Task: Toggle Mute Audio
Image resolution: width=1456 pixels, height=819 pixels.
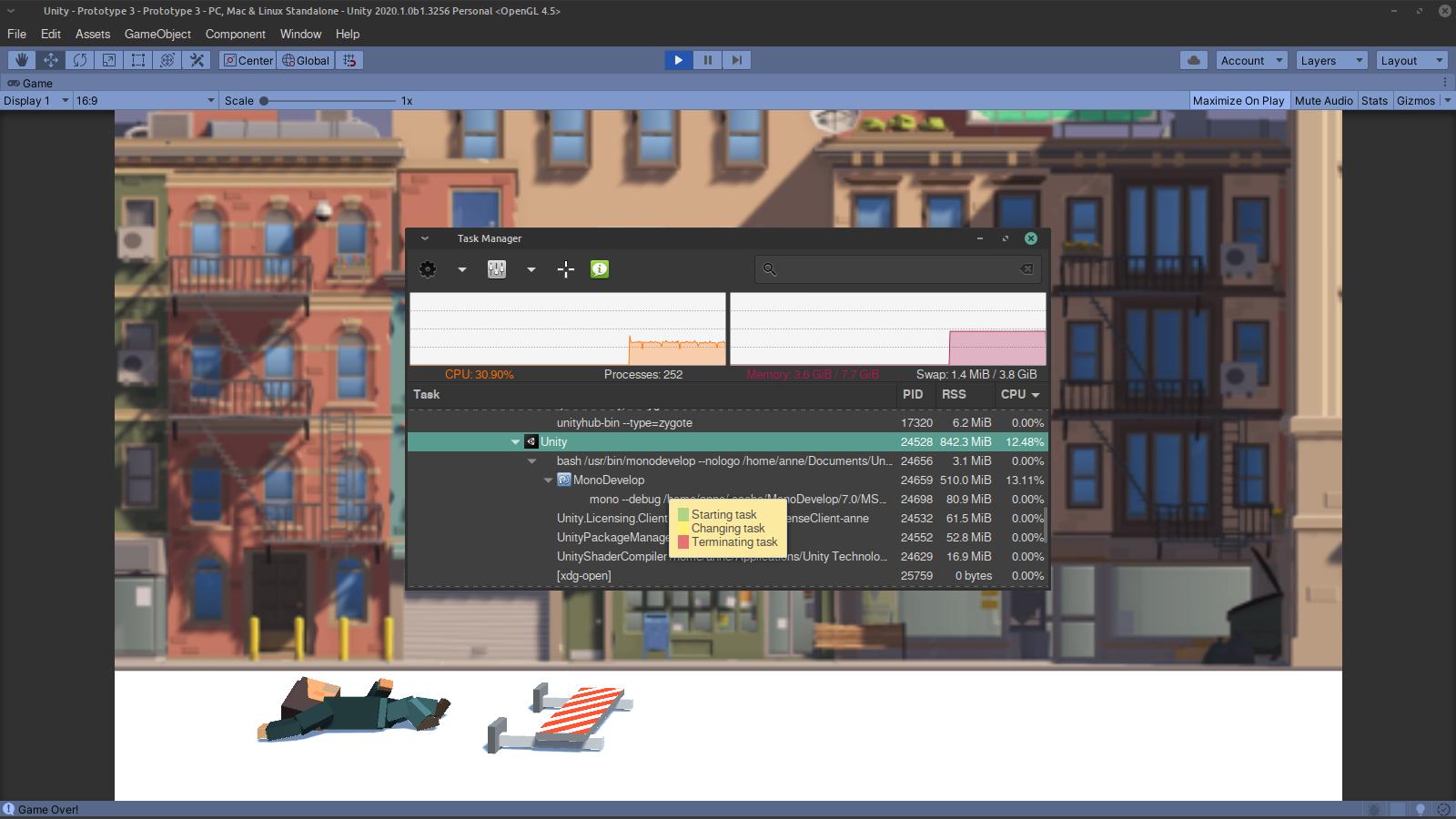Action: coord(1324,101)
